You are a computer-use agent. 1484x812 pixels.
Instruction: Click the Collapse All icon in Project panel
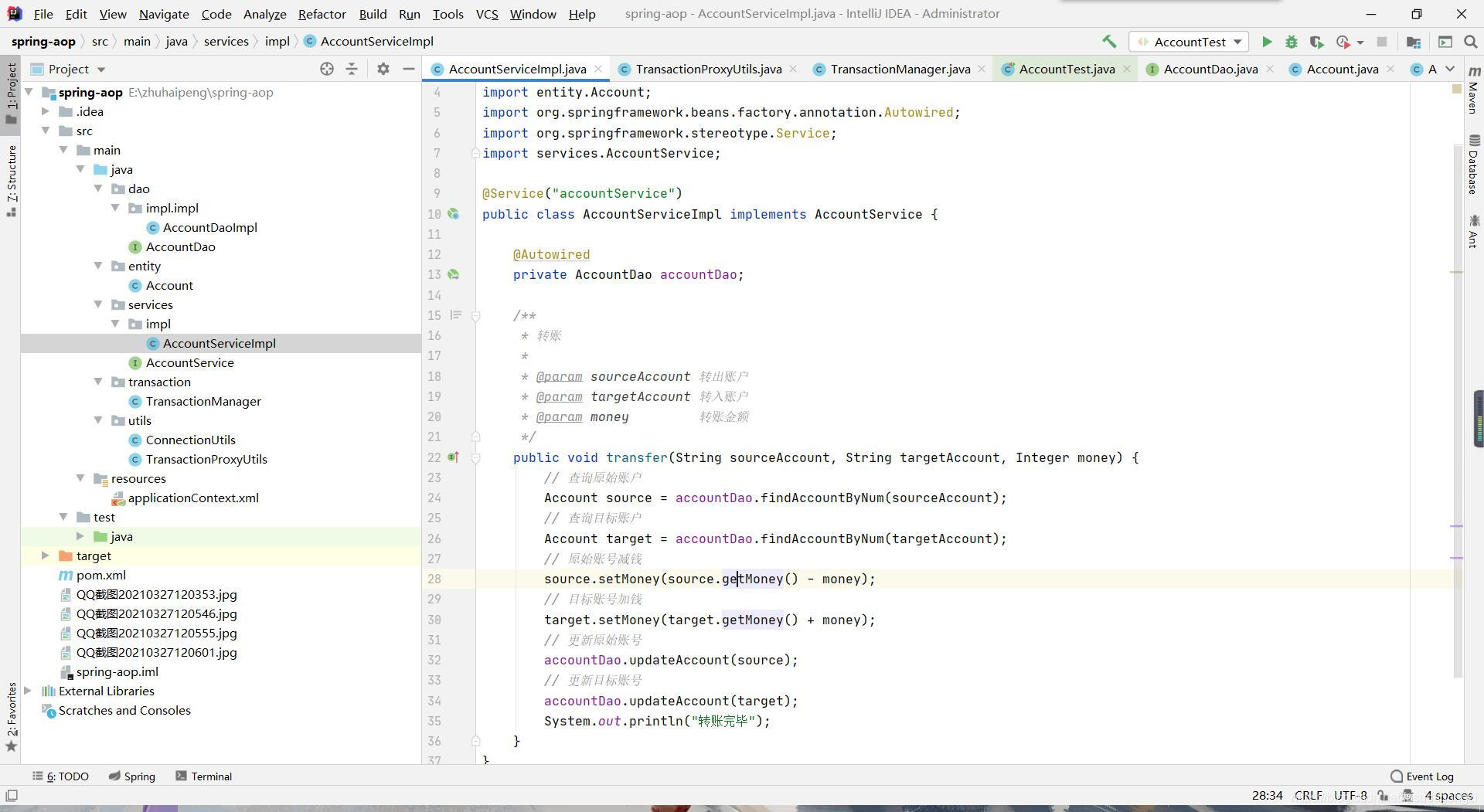click(x=352, y=69)
